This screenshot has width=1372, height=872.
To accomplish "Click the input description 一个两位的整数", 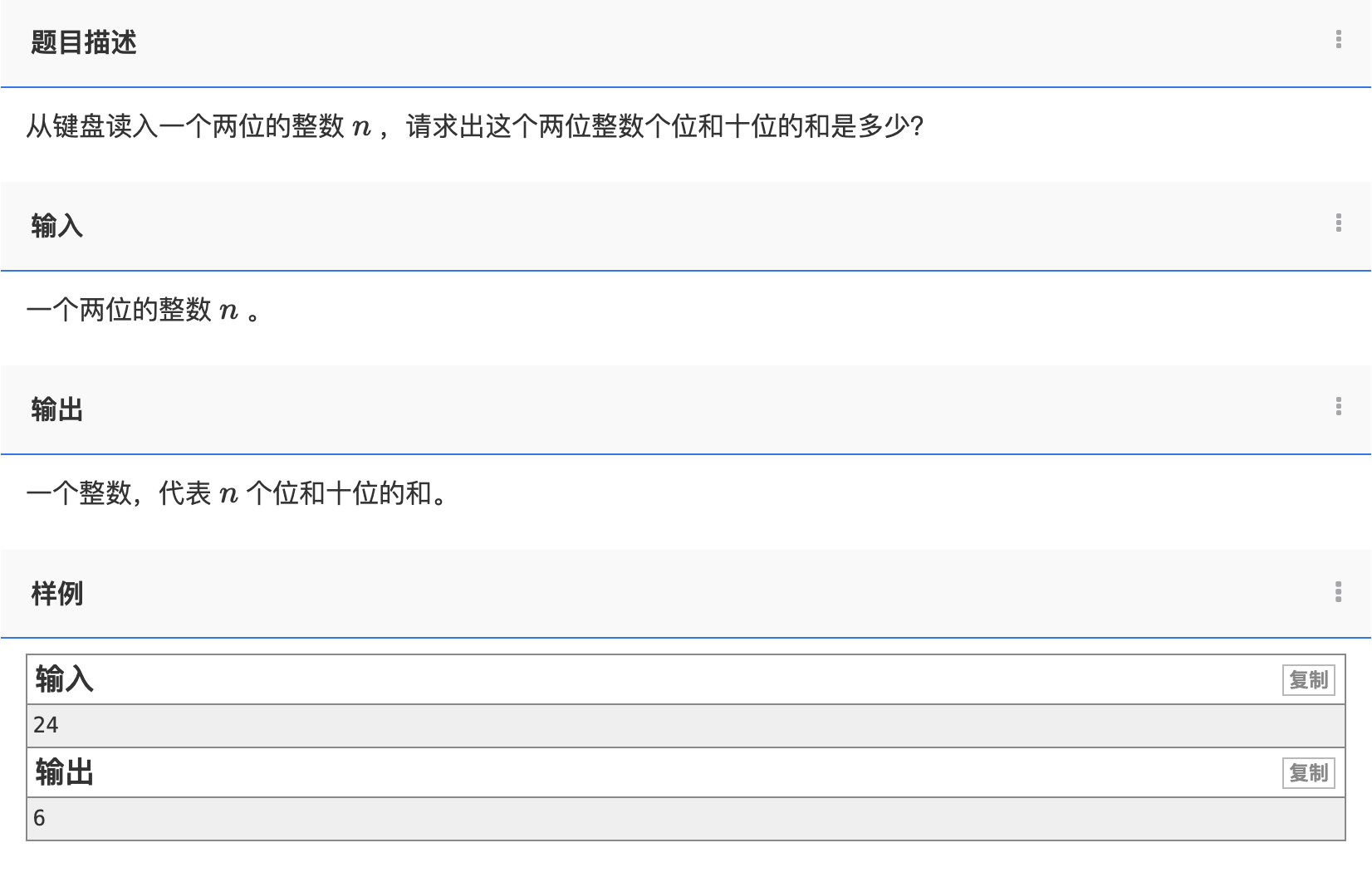I will tap(119, 310).
